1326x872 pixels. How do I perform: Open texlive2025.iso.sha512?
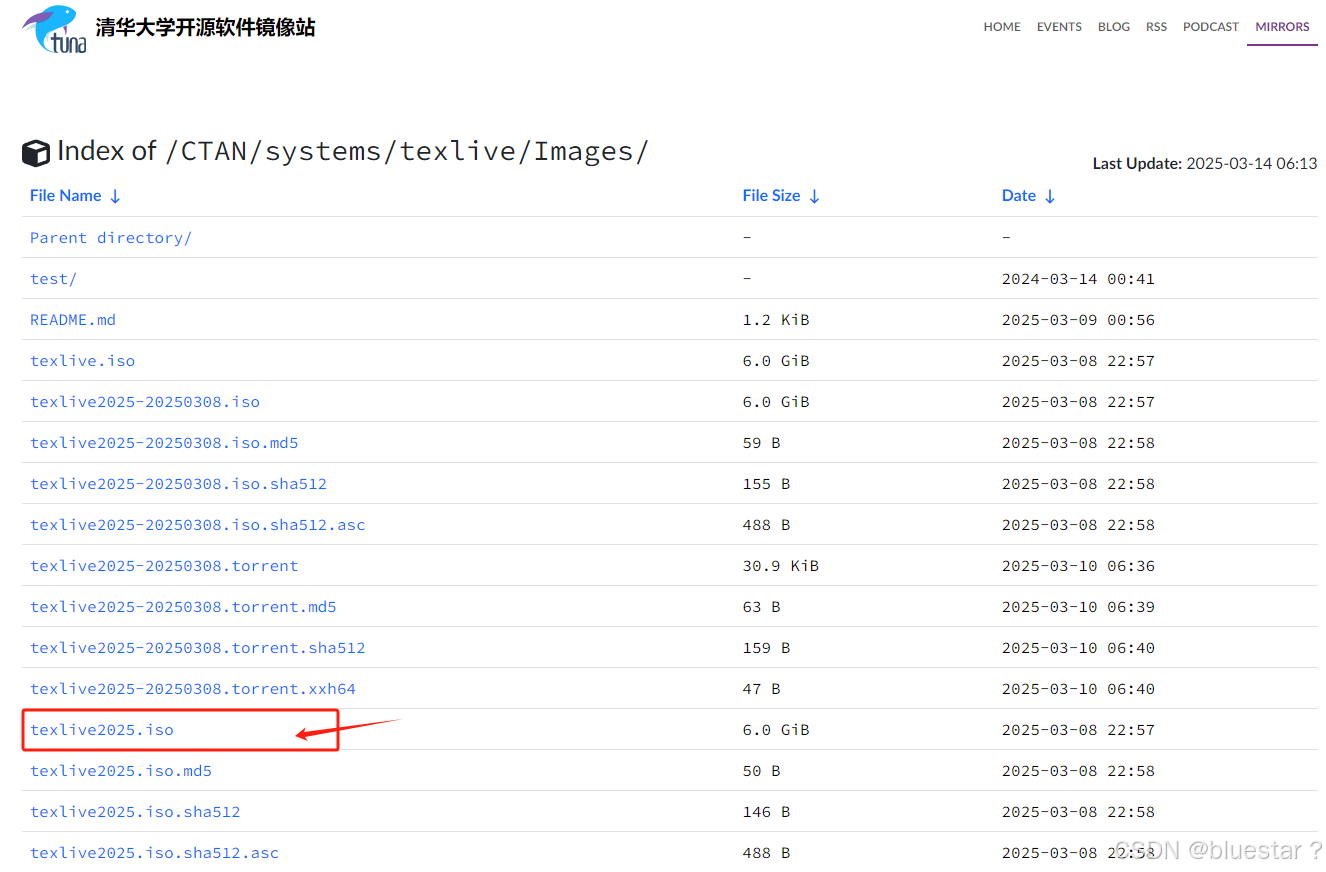(135, 812)
